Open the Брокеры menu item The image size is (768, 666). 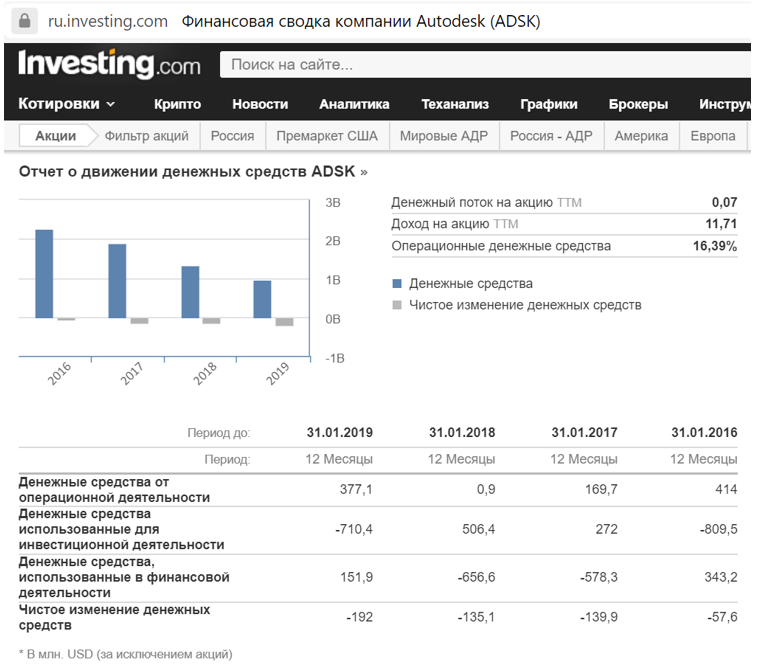coord(638,104)
